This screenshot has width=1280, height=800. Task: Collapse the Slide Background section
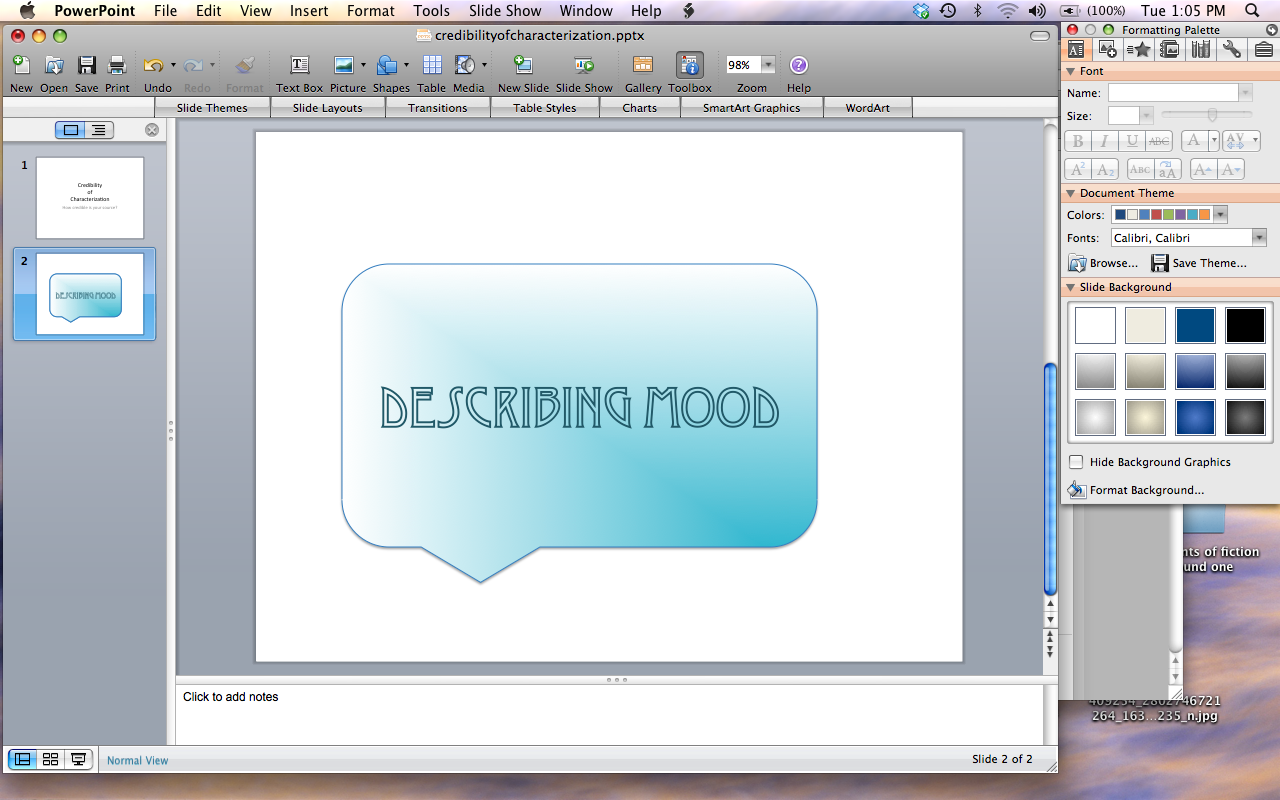pos(1070,288)
